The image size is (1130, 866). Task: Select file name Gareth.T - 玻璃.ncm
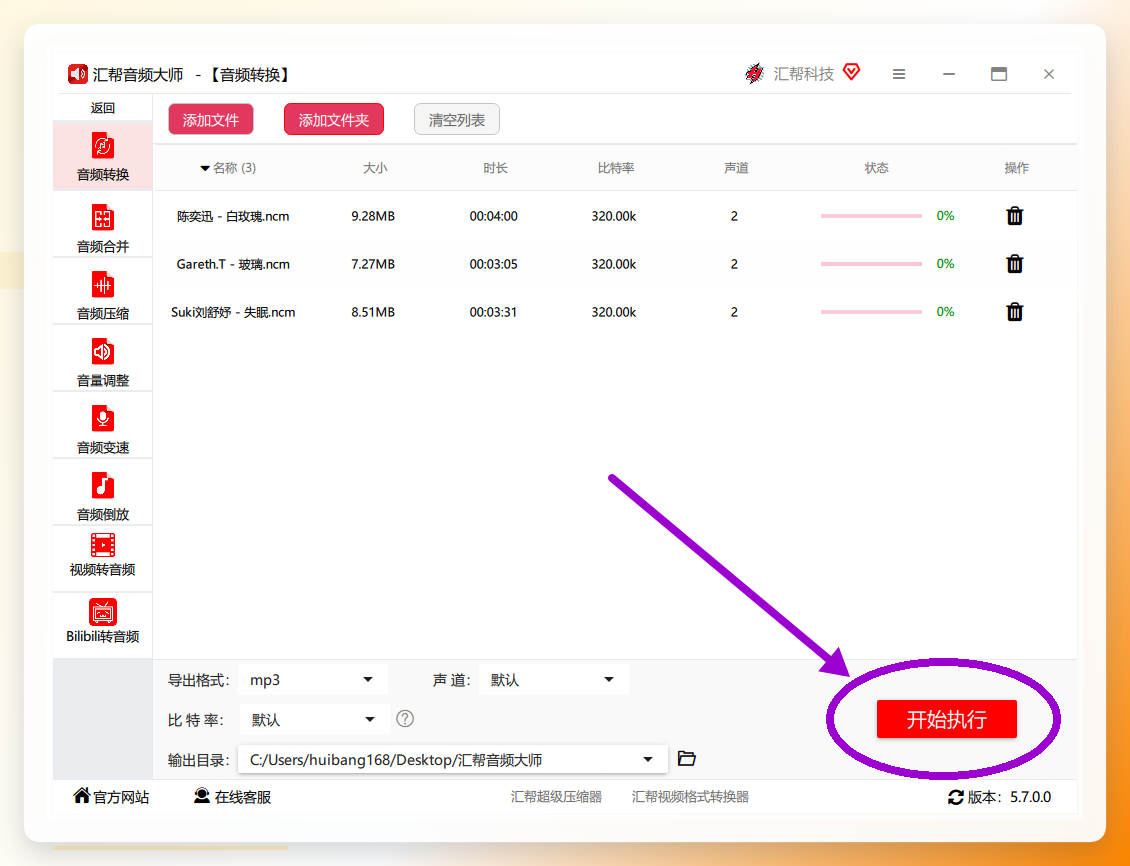[x=233, y=264]
